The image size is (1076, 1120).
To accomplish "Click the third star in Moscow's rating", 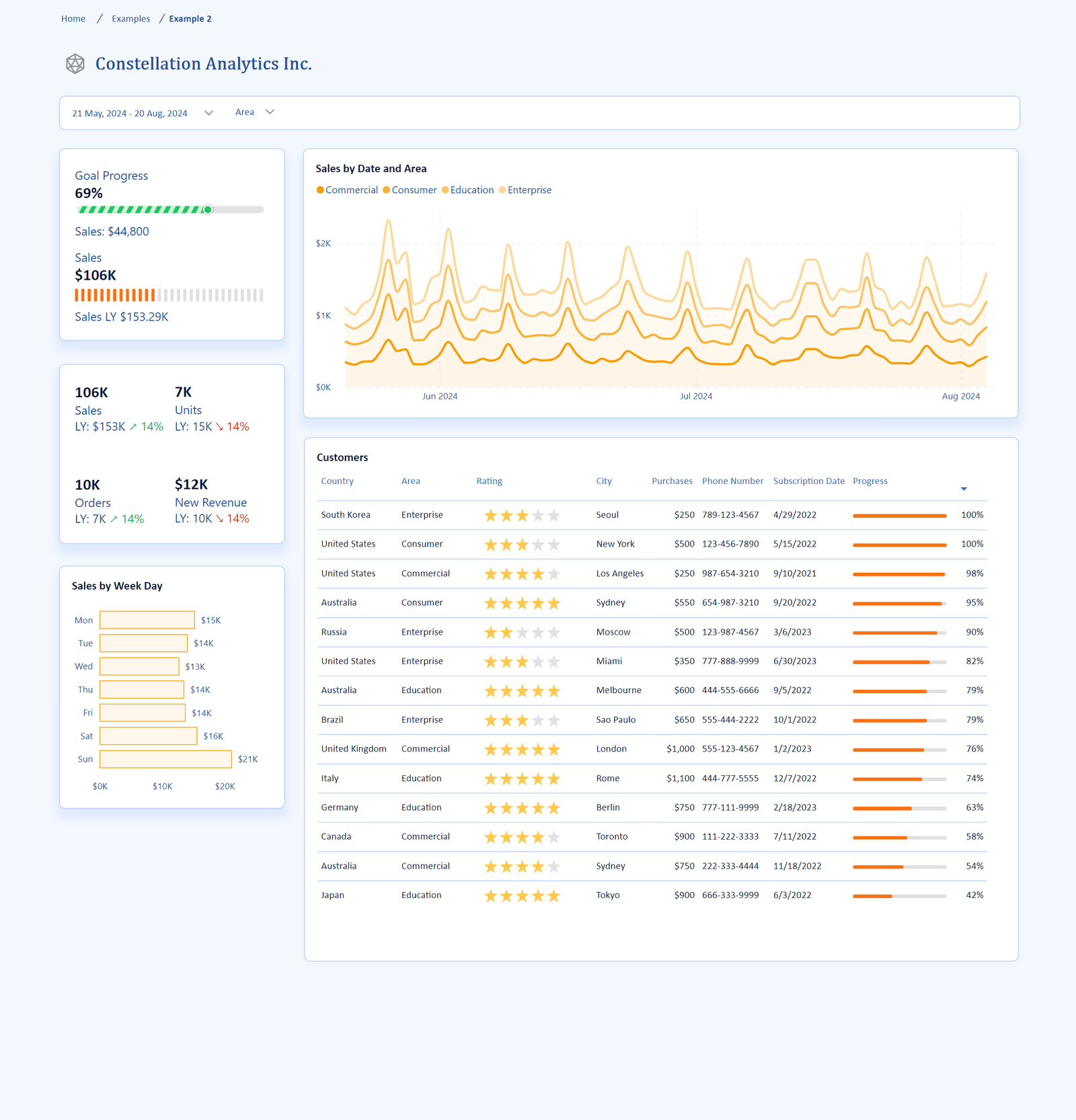I will click(x=523, y=632).
